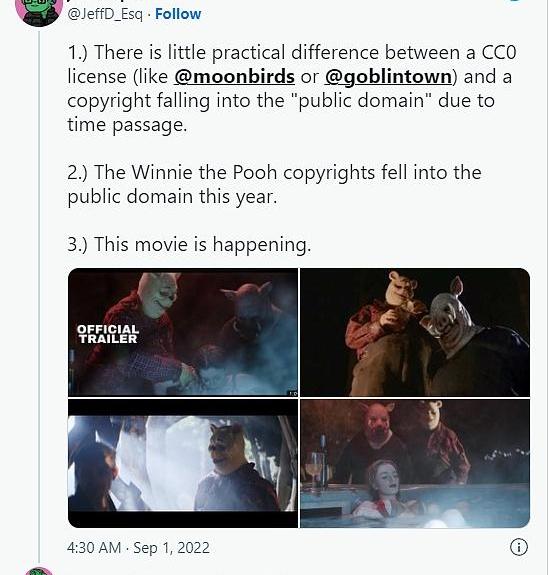Open the tweet info circle icon

pyautogui.click(x=519, y=547)
